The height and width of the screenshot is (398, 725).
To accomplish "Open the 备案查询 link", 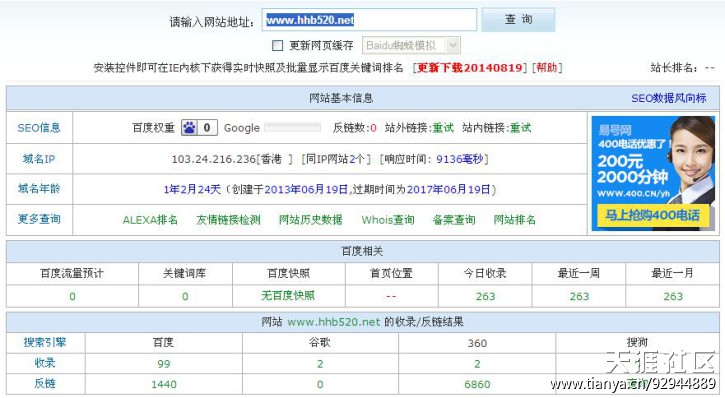I will click(454, 220).
